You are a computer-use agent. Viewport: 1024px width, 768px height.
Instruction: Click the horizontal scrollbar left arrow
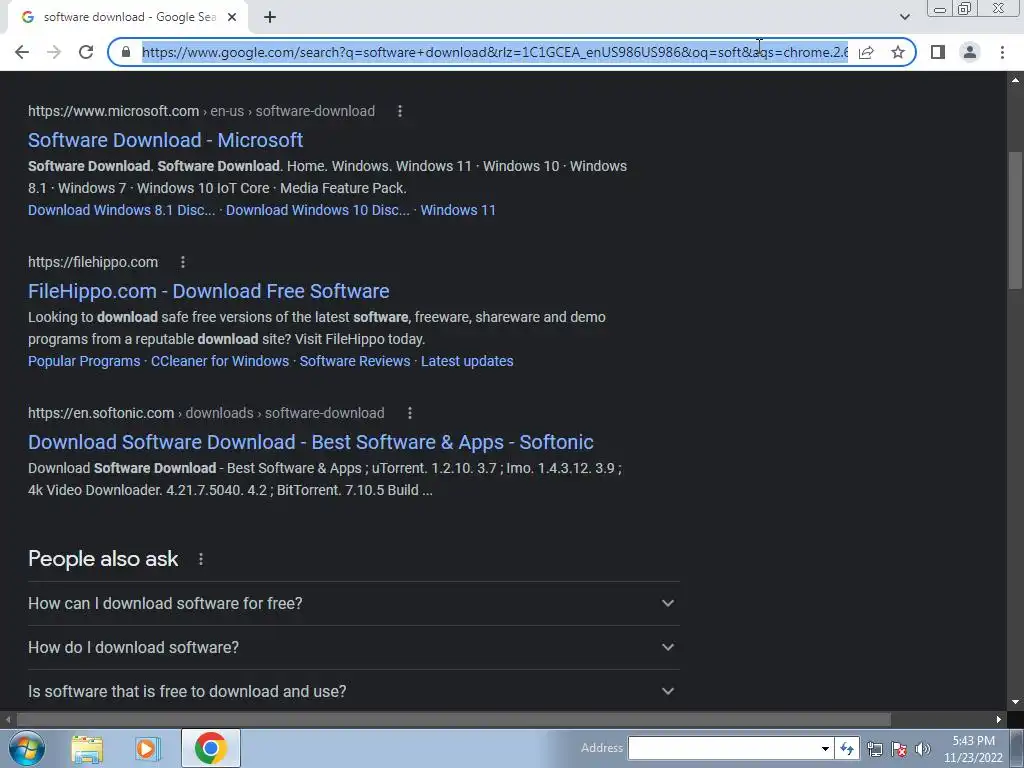7,720
